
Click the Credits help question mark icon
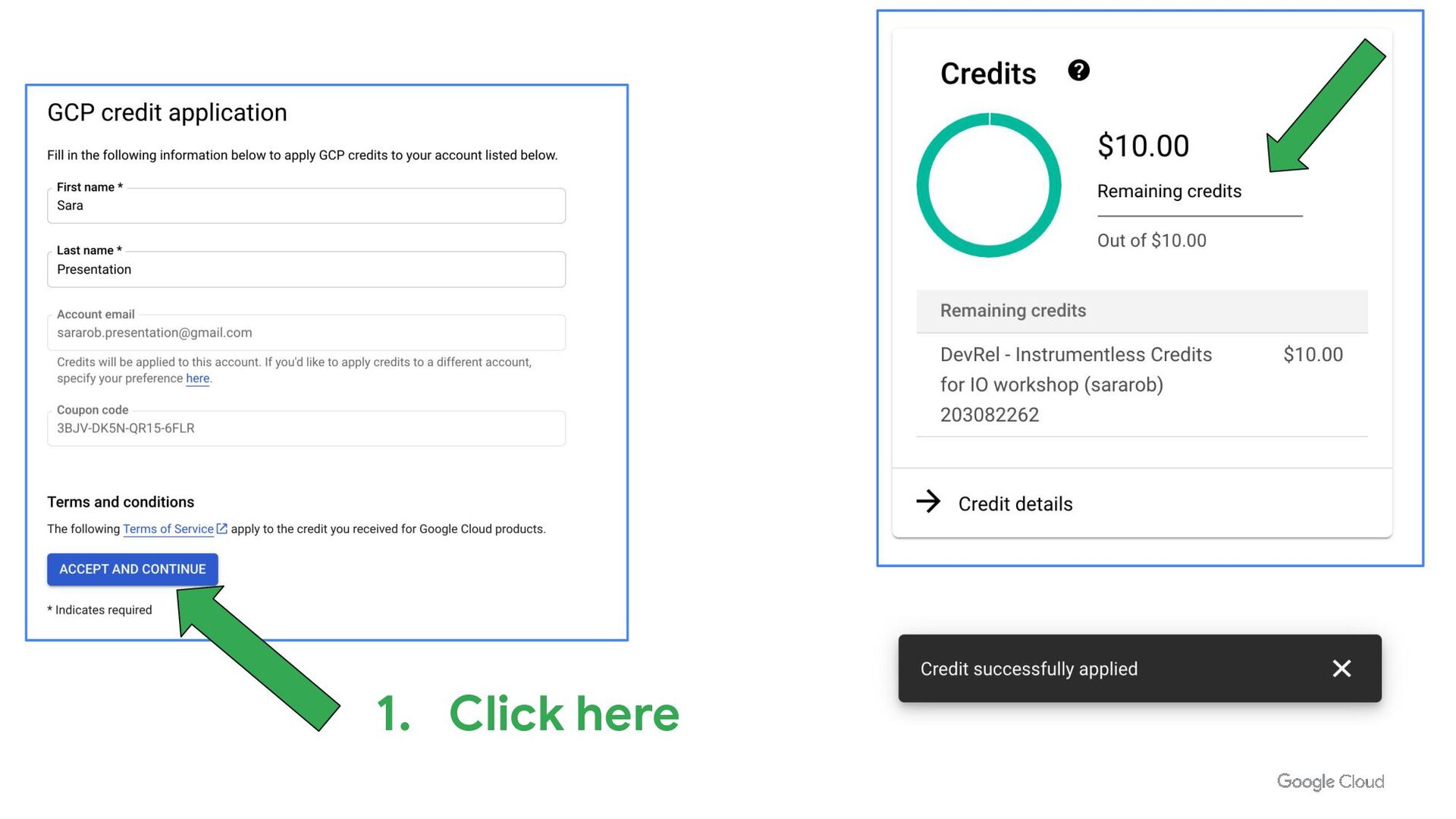1078,71
